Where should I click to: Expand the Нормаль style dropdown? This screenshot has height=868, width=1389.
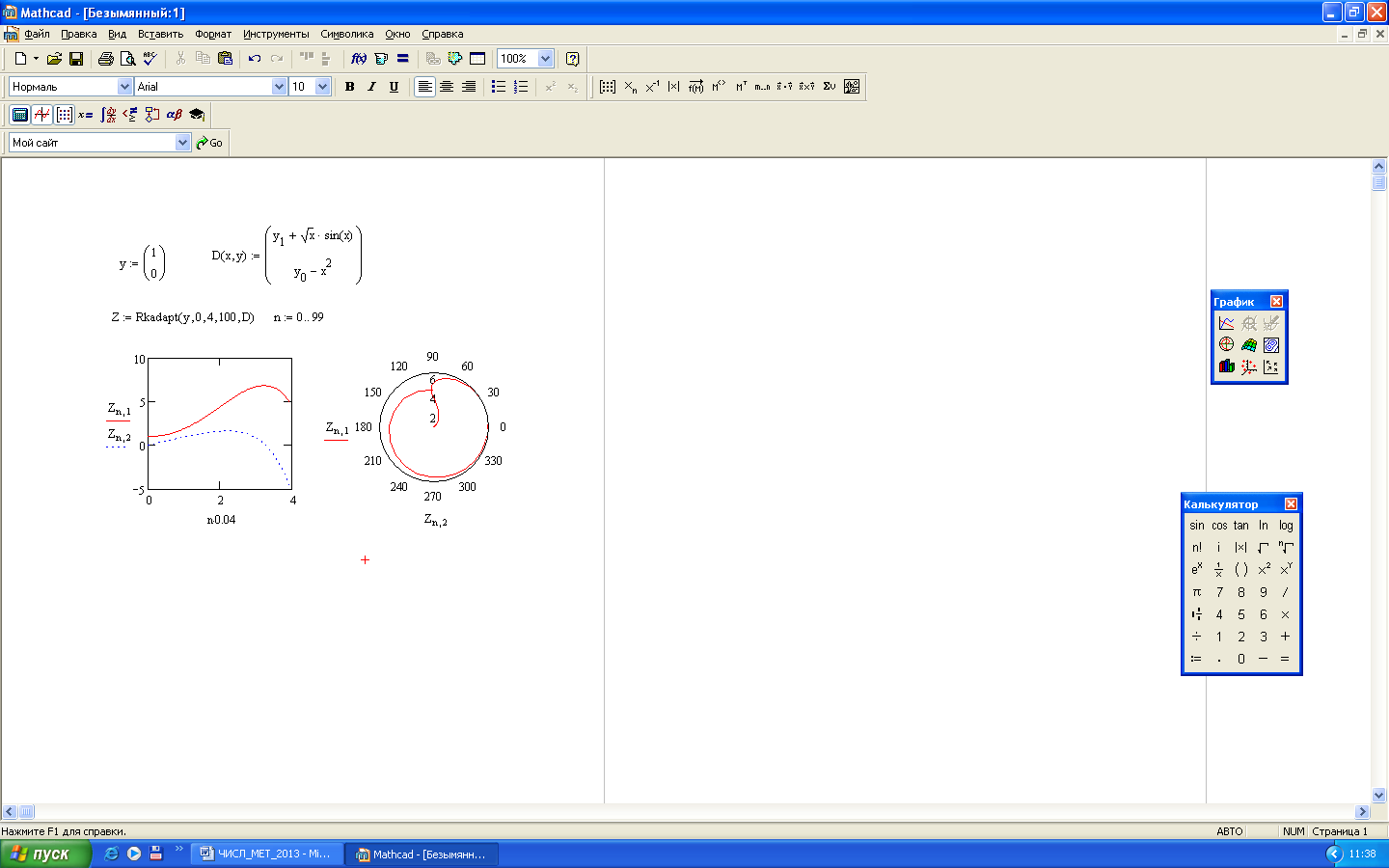tap(124, 87)
